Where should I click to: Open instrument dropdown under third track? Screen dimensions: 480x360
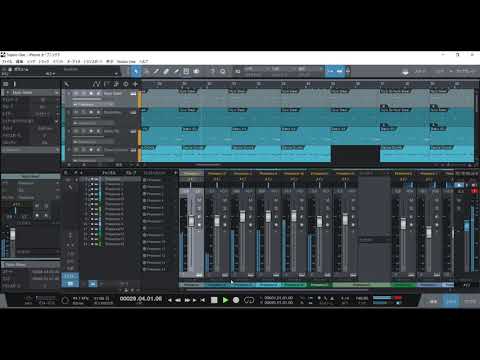coord(93,142)
